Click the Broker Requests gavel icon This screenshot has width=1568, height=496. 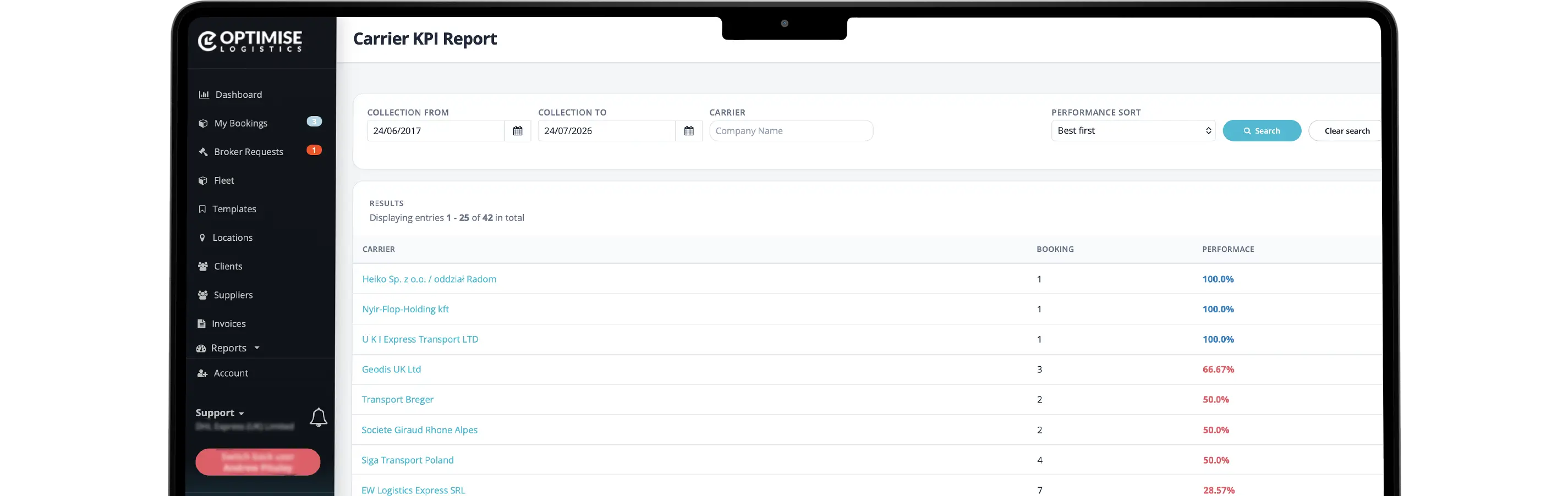pos(204,152)
